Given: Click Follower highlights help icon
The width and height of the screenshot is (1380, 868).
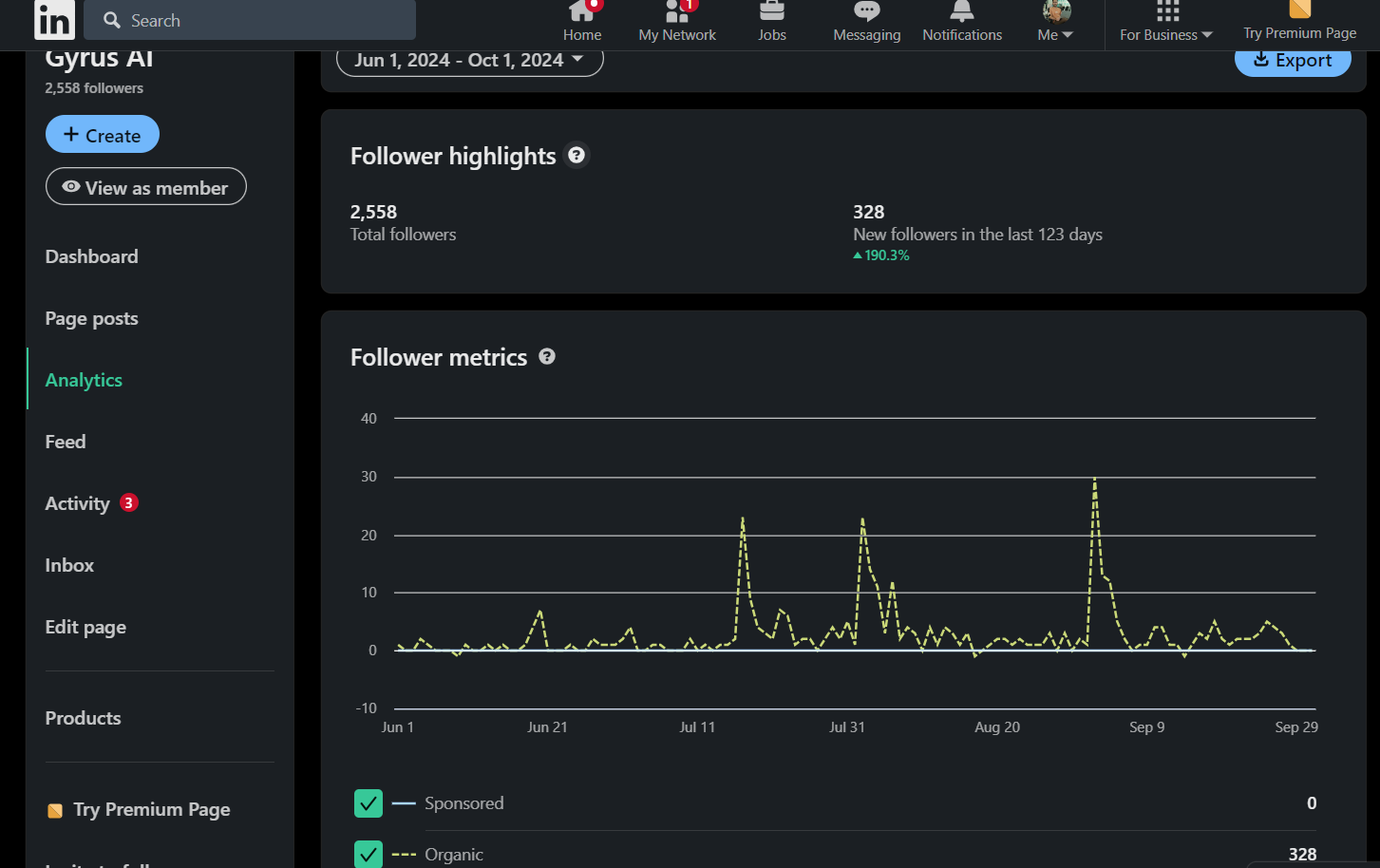Looking at the screenshot, I should [577, 155].
